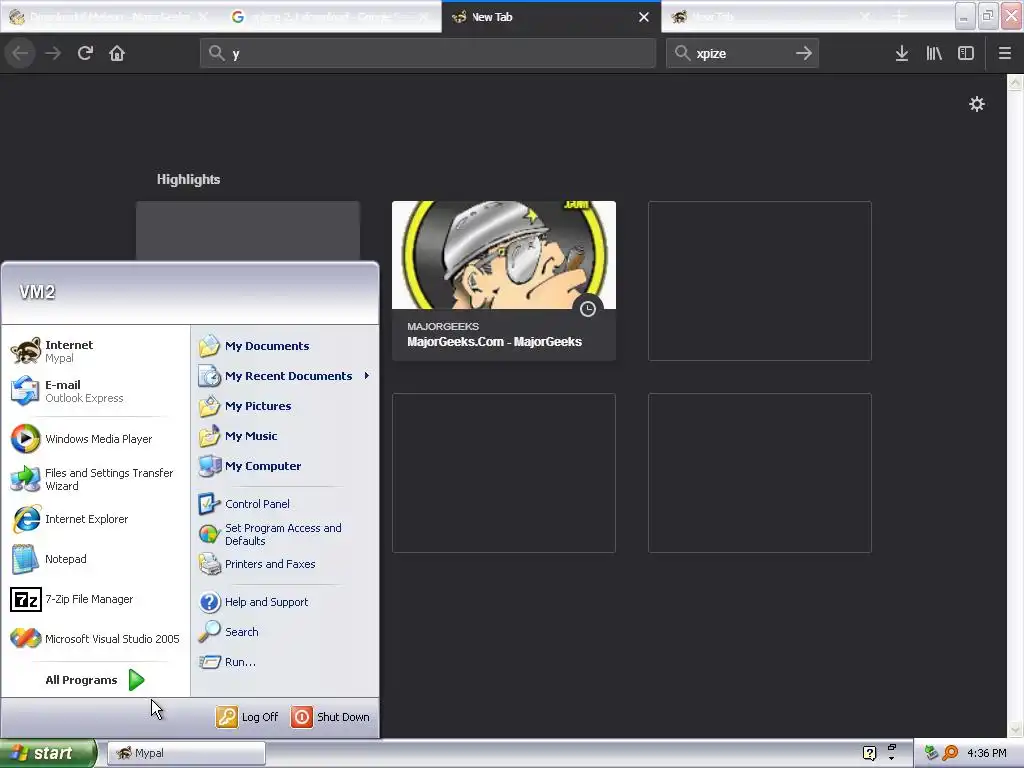Click the xpize search field
This screenshot has height=768, width=1024.
click(x=742, y=53)
